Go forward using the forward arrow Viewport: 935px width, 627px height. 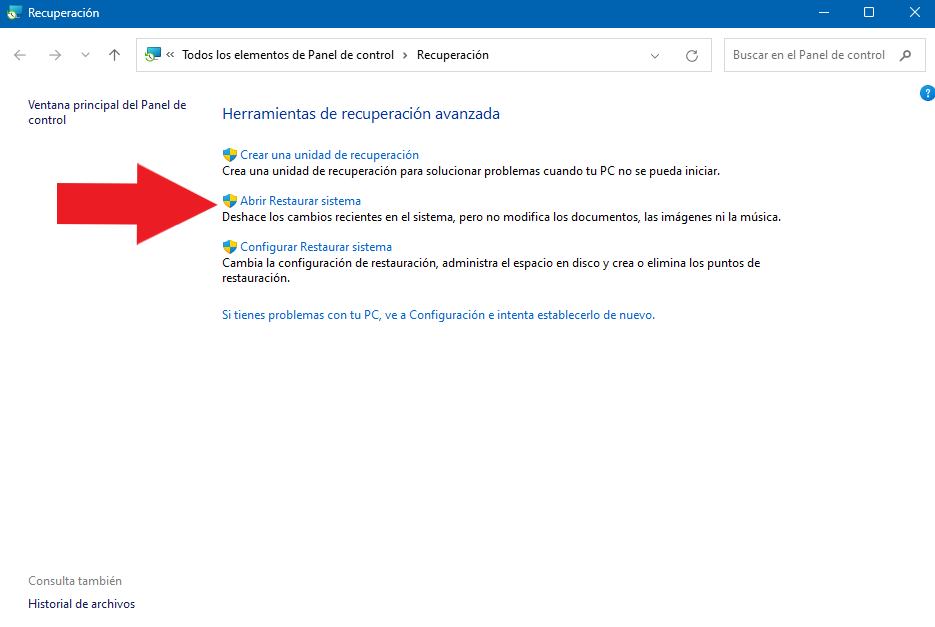coord(55,55)
